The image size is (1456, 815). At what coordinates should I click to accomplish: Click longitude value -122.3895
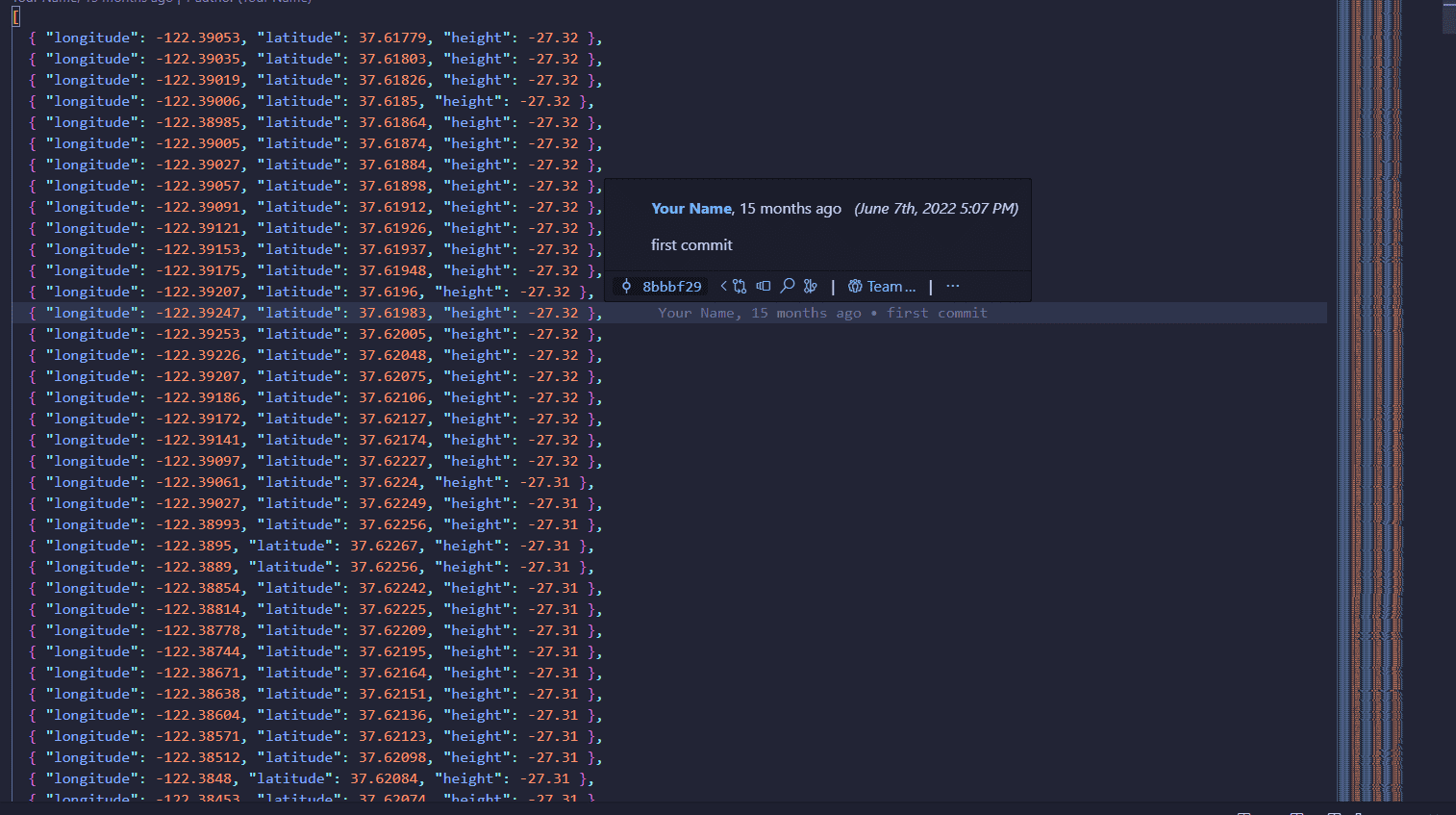pyautogui.click(x=194, y=546)
